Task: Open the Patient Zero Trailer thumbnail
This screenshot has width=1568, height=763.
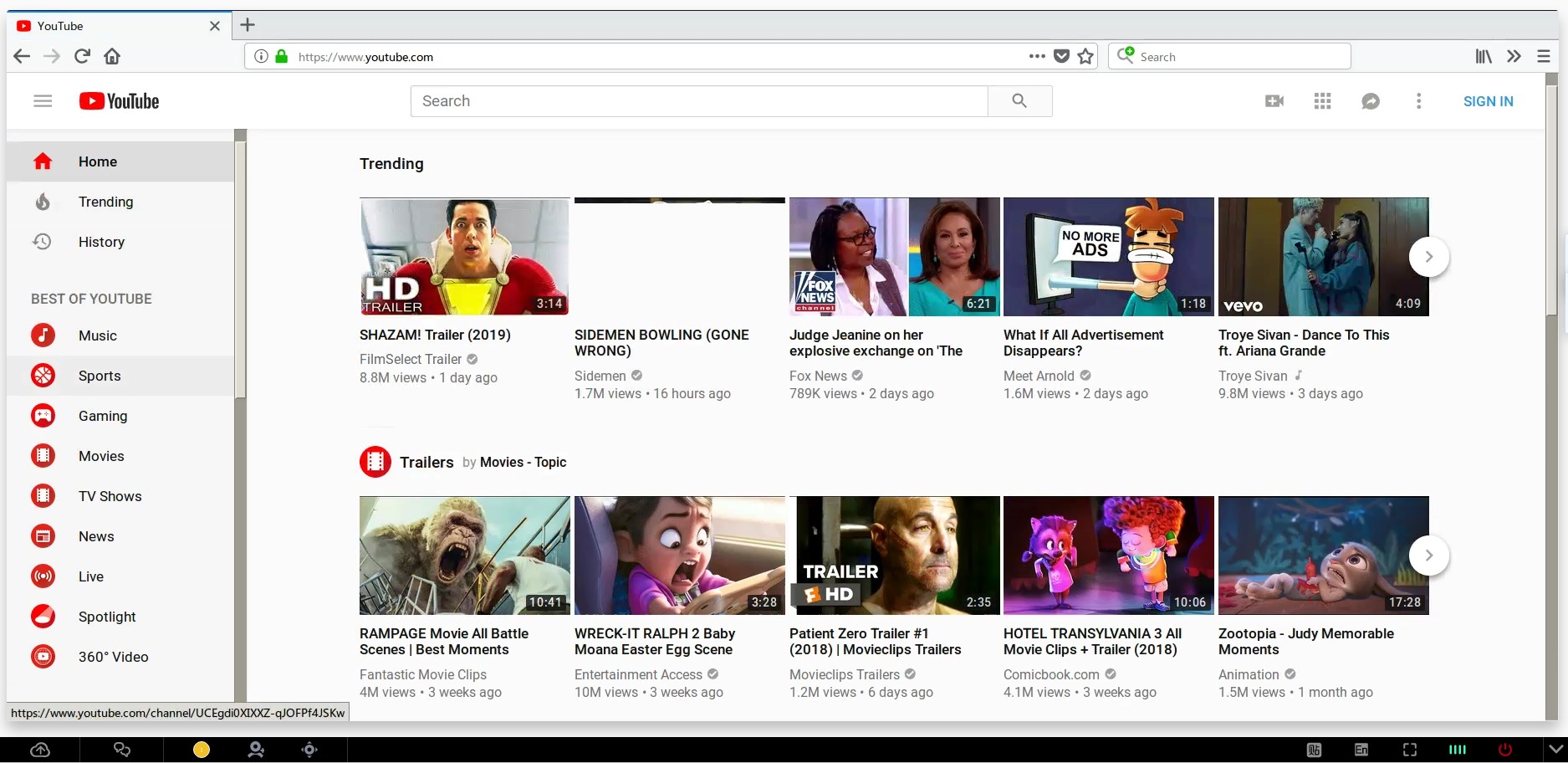Action: [895, 556]
